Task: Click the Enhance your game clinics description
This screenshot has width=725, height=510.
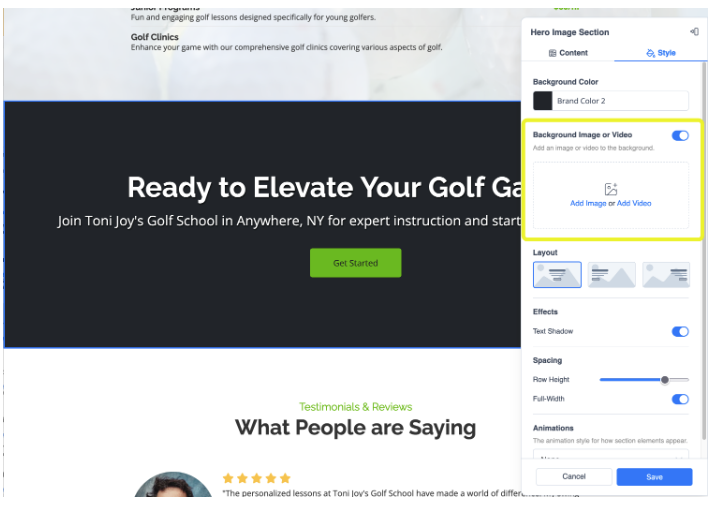Action: pos(286,47)
